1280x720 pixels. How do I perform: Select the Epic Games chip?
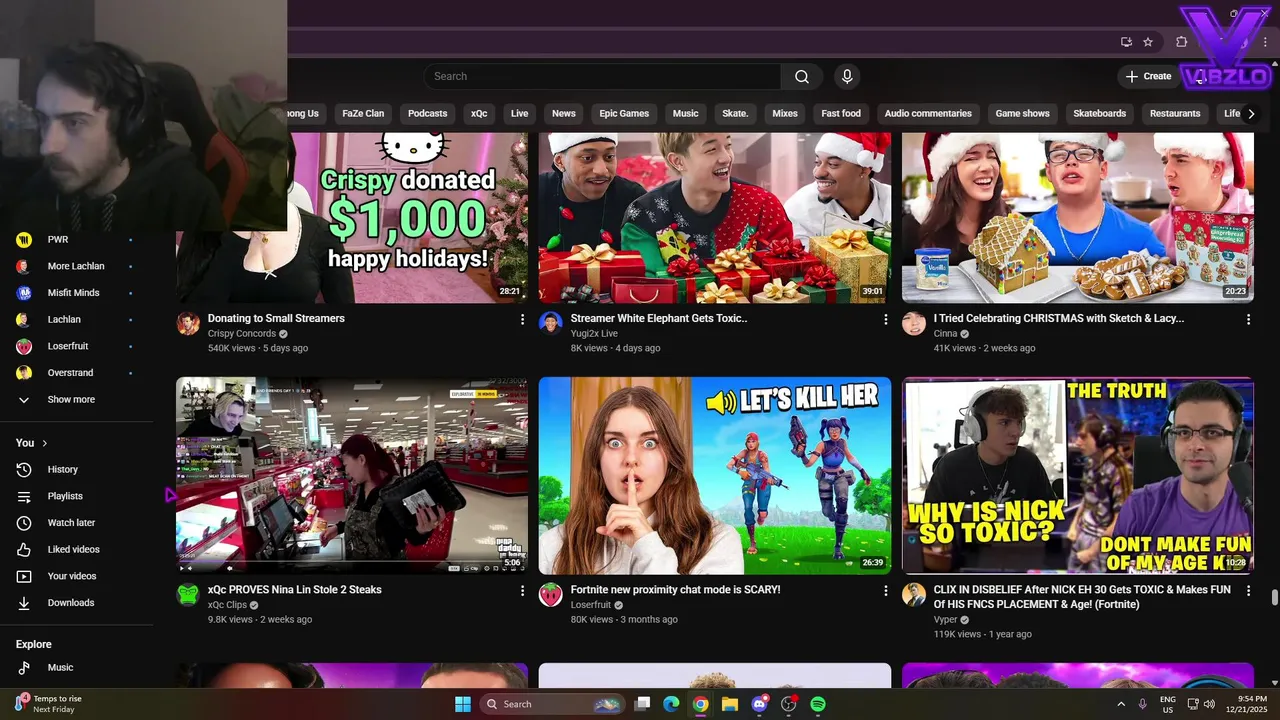(624, 114)
